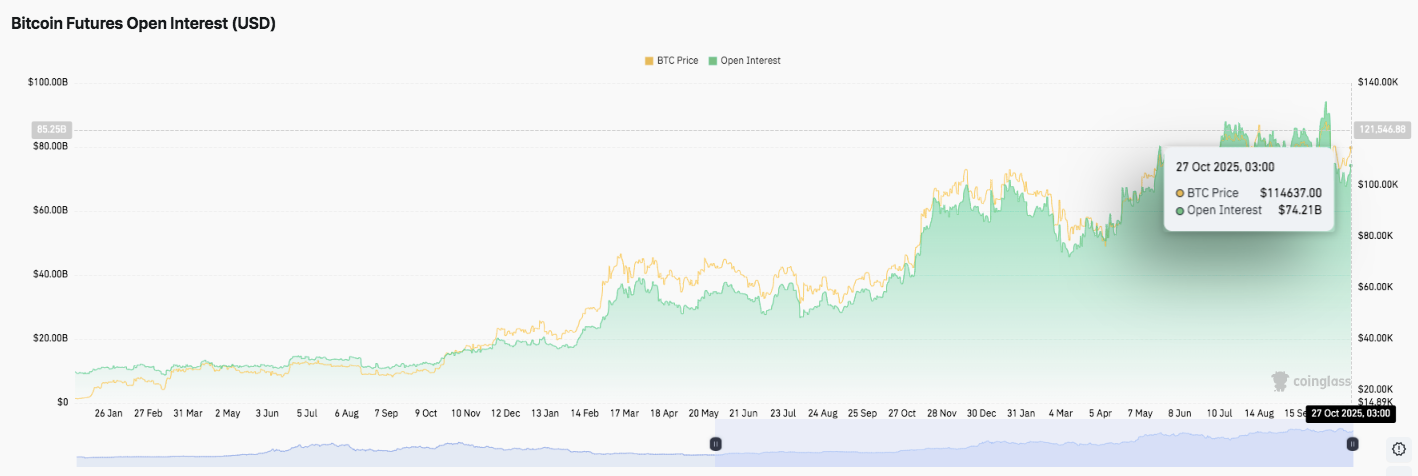Click the 121,546.88 right axis price label

pos(1381,129)
